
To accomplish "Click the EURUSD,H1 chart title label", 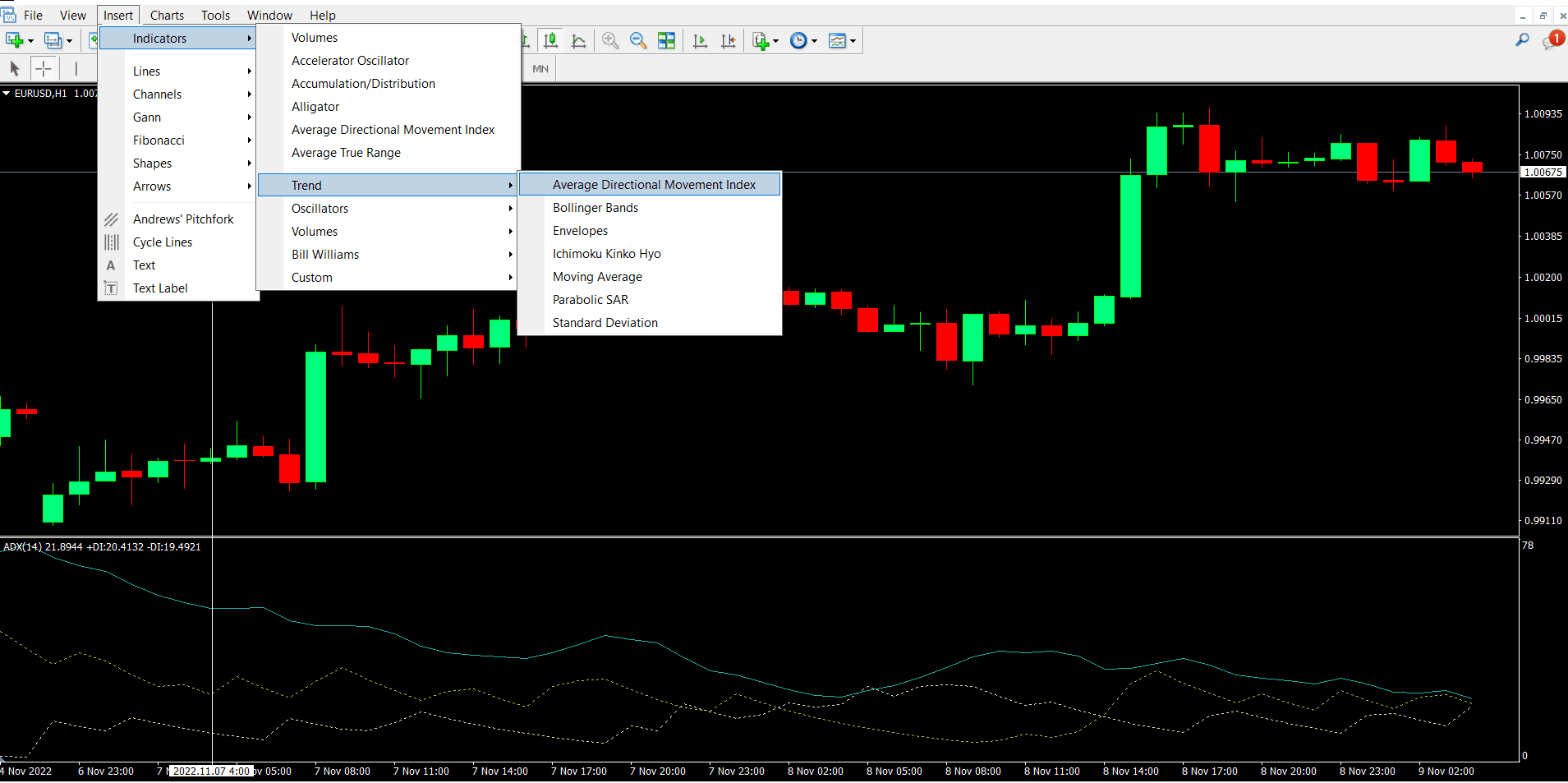I will (40, 94).
